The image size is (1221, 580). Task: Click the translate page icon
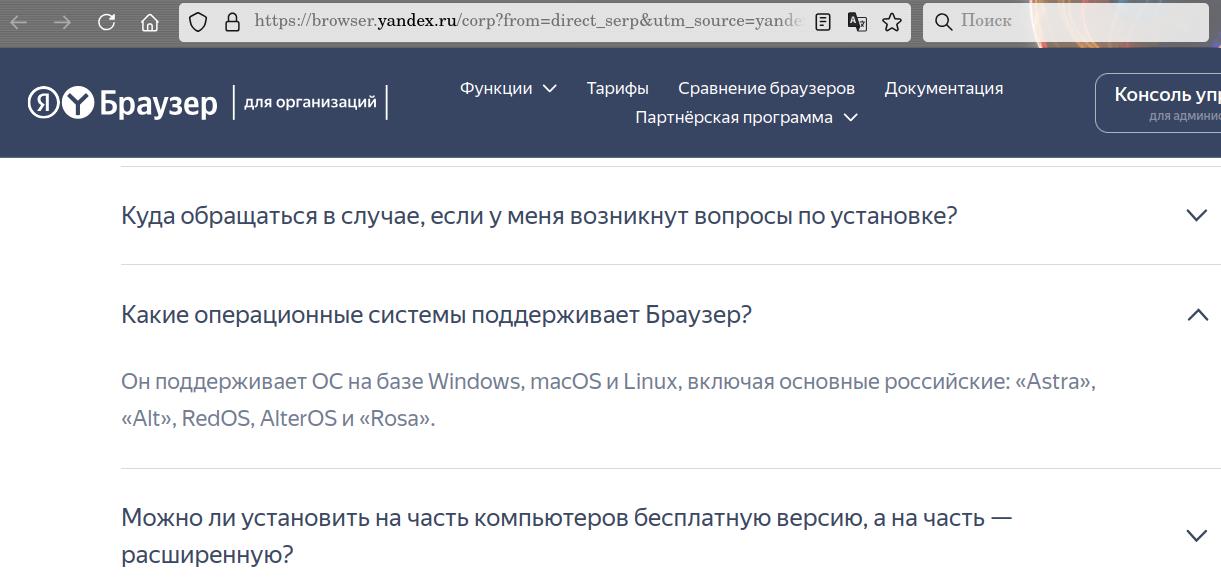[857, 22]
